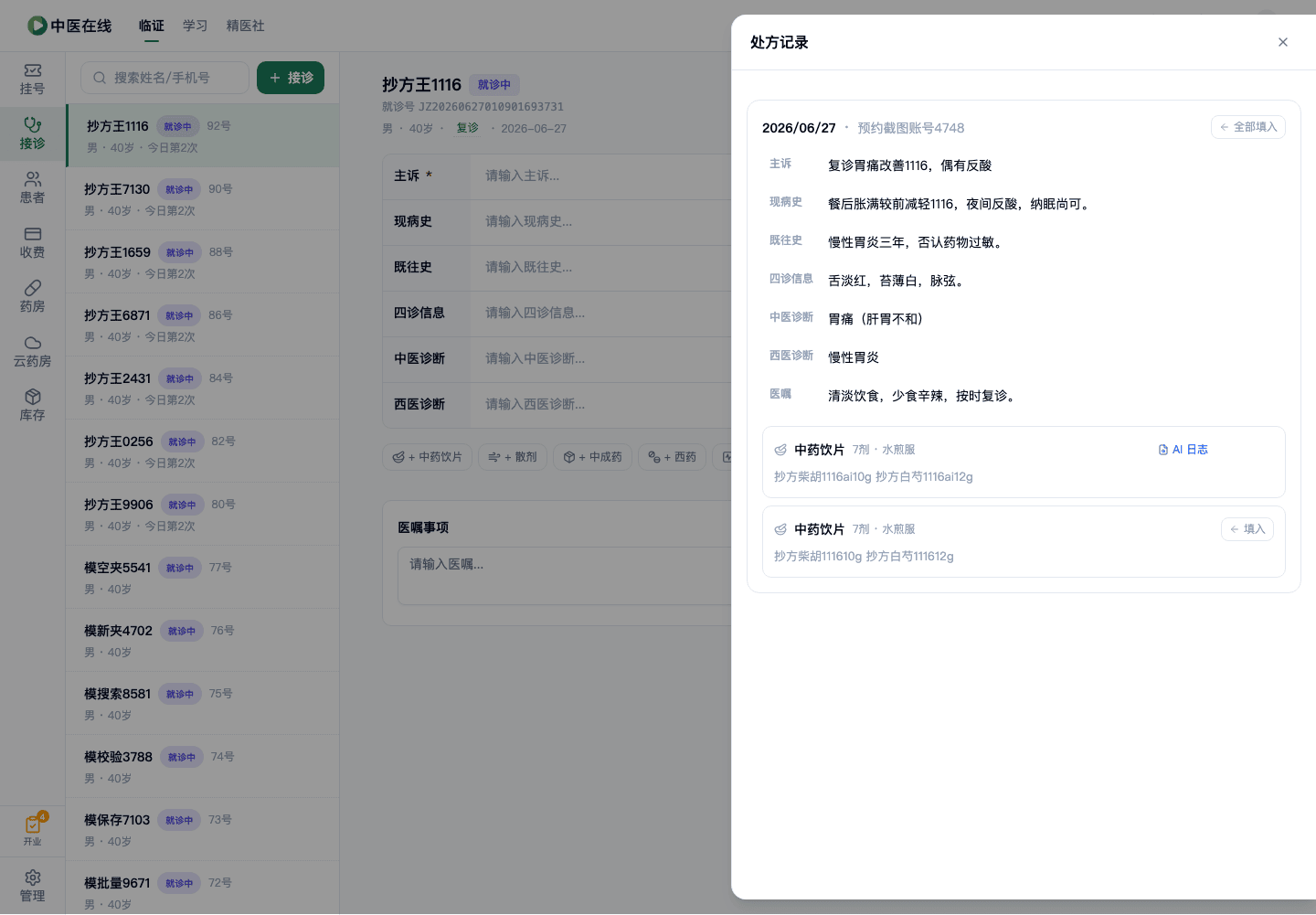Focus the 搜索姓名/手机号 search field
The height and width of the screenshot is (915, 1316).
(x=164, y=78)
